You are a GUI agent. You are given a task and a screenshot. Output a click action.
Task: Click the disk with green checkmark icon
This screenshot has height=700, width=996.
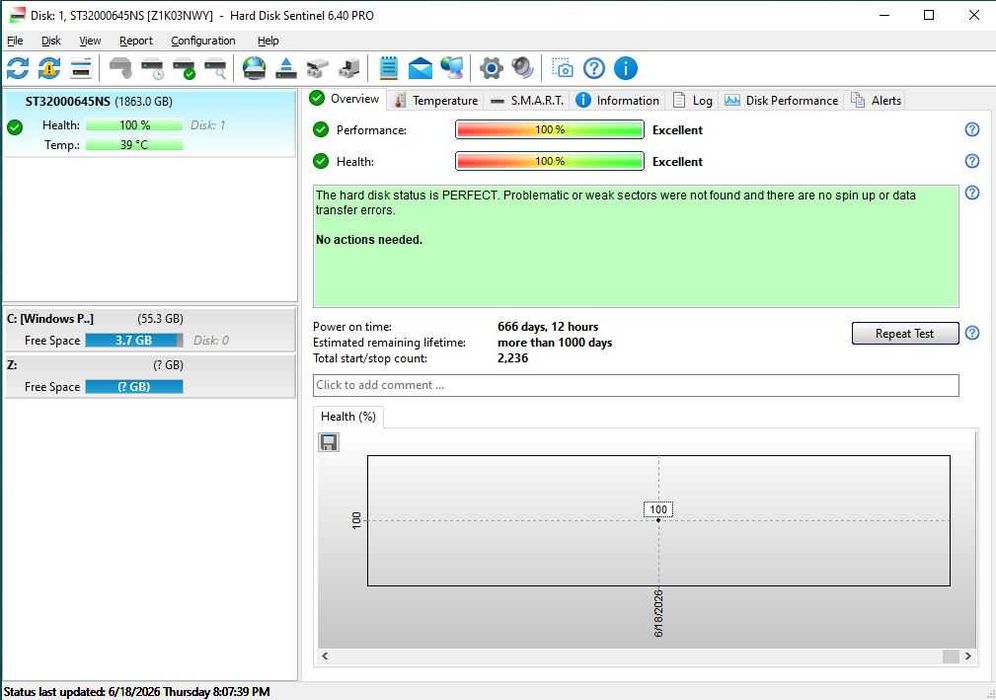pos(184,69)
